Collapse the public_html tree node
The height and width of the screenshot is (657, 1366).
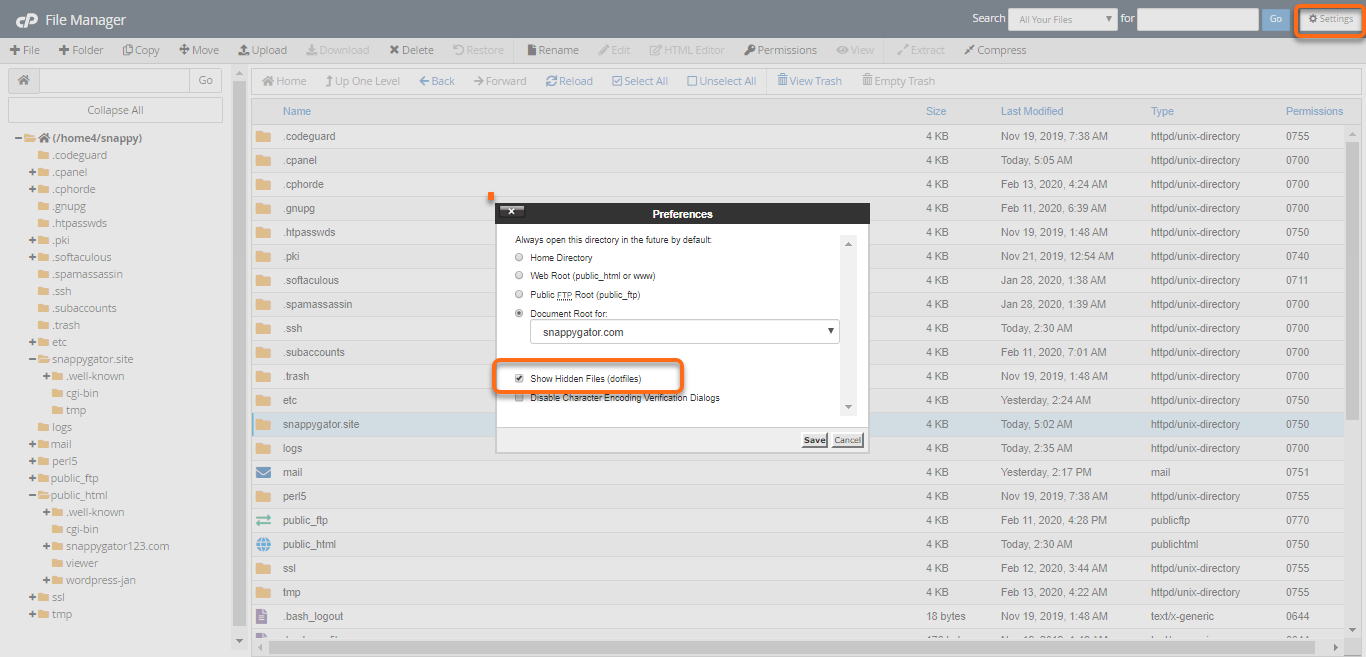32,495
